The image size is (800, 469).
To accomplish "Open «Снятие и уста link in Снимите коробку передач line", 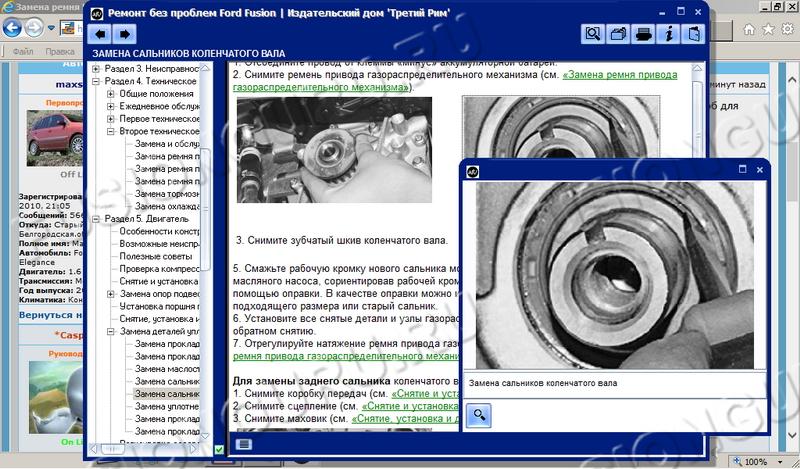I will point(426,394).
